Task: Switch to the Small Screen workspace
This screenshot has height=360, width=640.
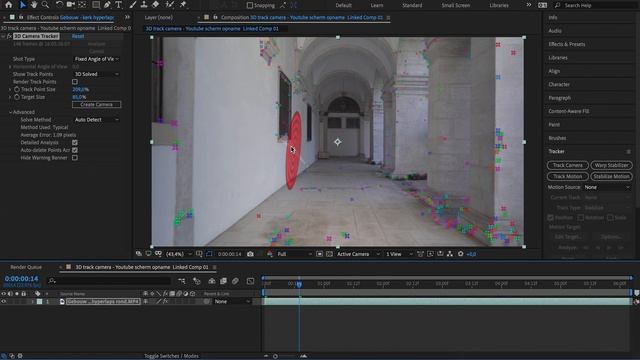Action: pos(456,5)
